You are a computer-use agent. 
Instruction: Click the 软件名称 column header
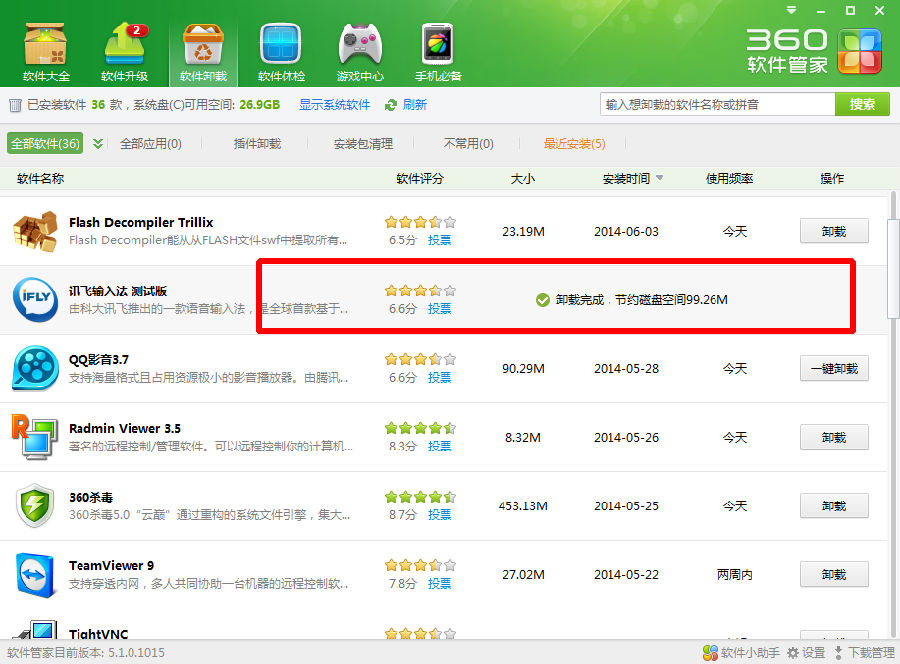40,178
